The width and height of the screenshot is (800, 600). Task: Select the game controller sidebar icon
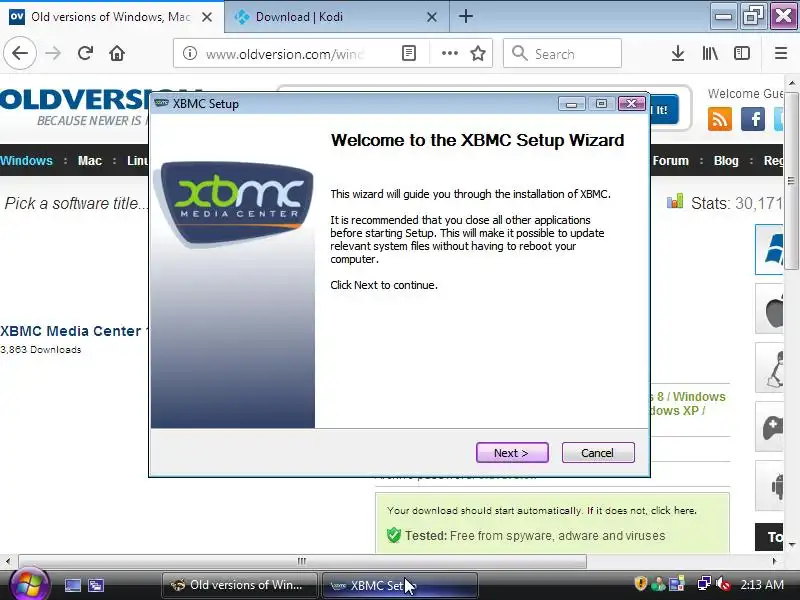click(x=770, y=427)
